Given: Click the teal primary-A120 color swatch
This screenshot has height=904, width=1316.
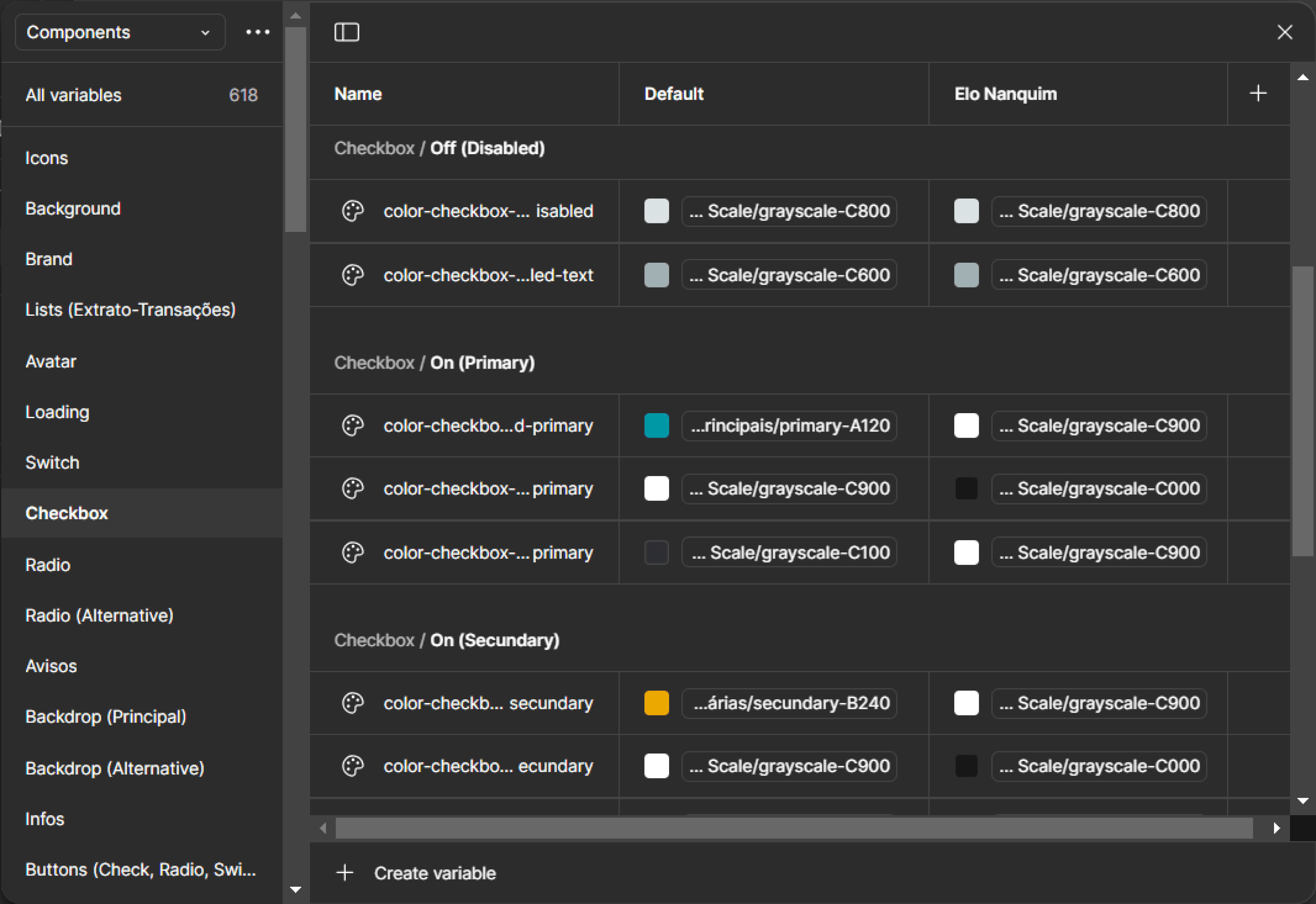Looking at the screenshot, I should coord(656,426).
